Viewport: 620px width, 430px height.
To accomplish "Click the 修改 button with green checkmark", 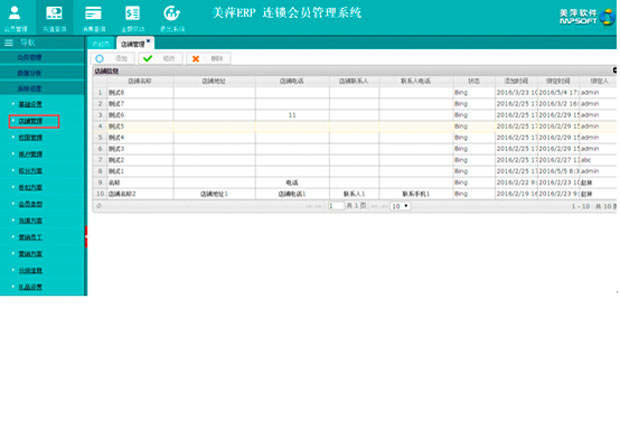I will tap(160, 59).
